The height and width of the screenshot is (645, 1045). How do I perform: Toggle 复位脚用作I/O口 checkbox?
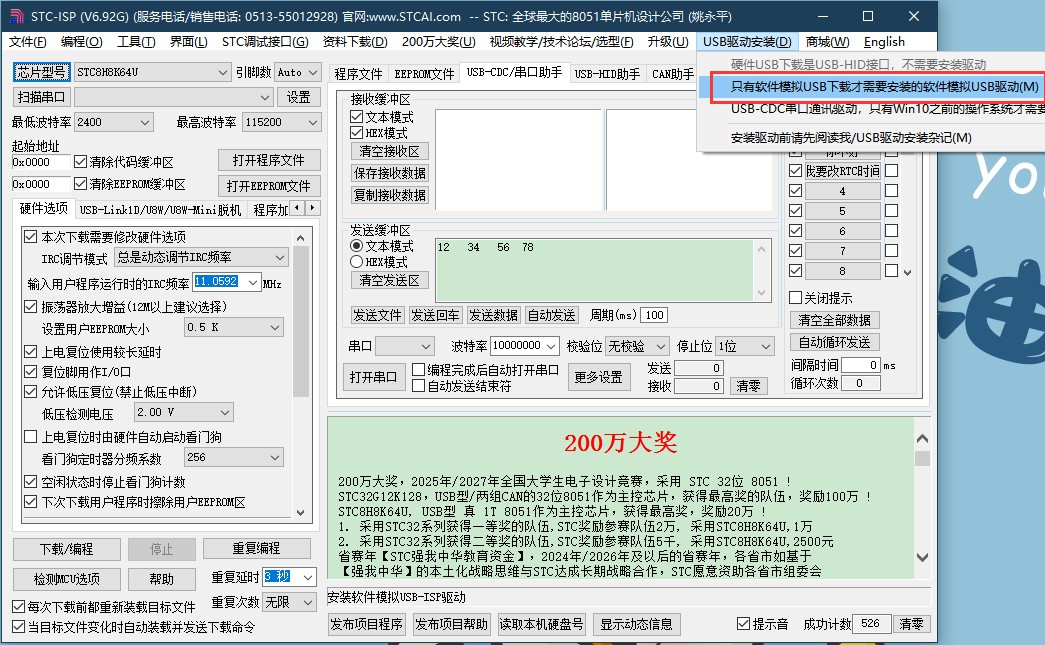click(30, 372)
